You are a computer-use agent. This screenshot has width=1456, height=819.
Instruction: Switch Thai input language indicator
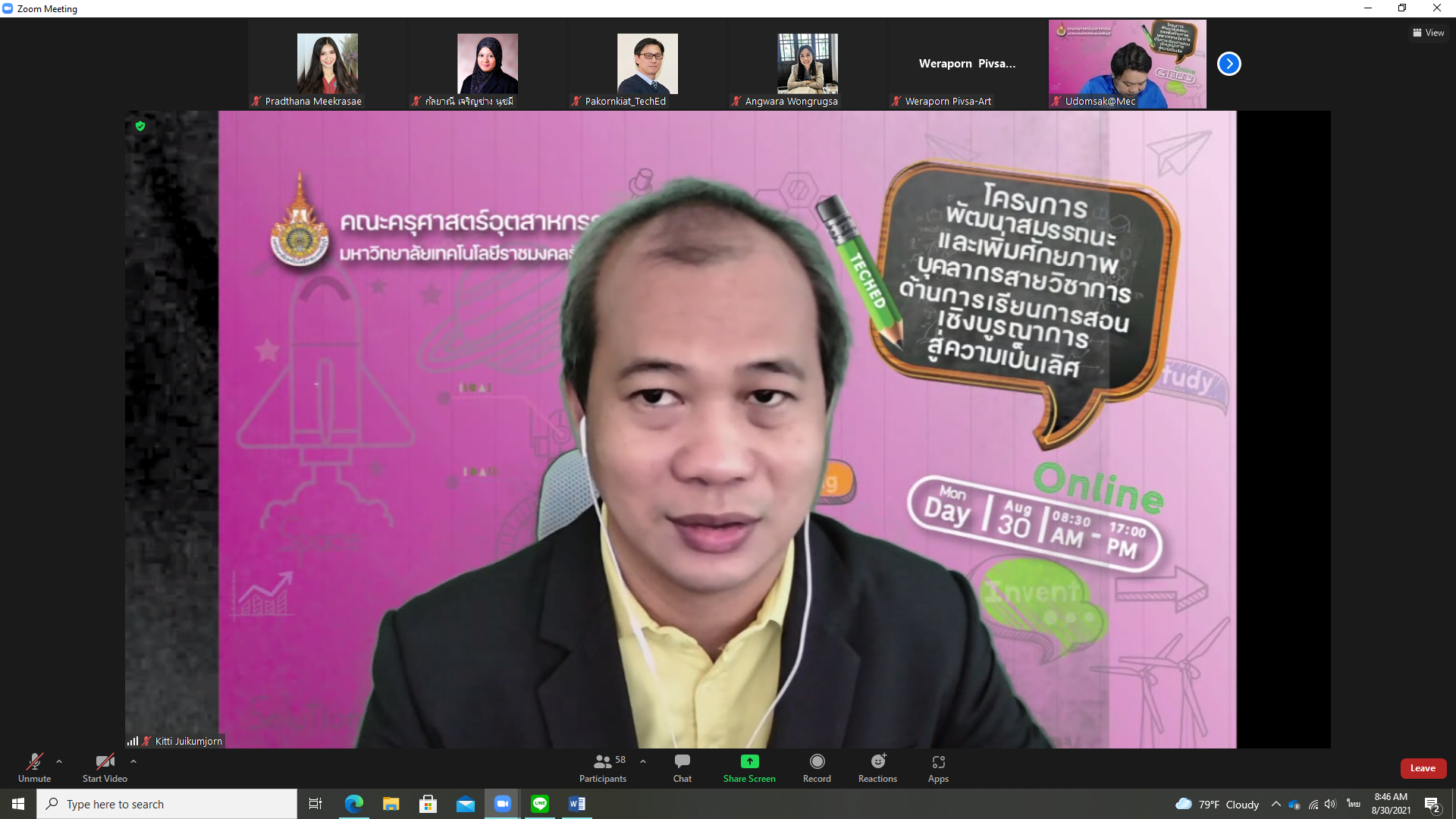point(1354,804)
